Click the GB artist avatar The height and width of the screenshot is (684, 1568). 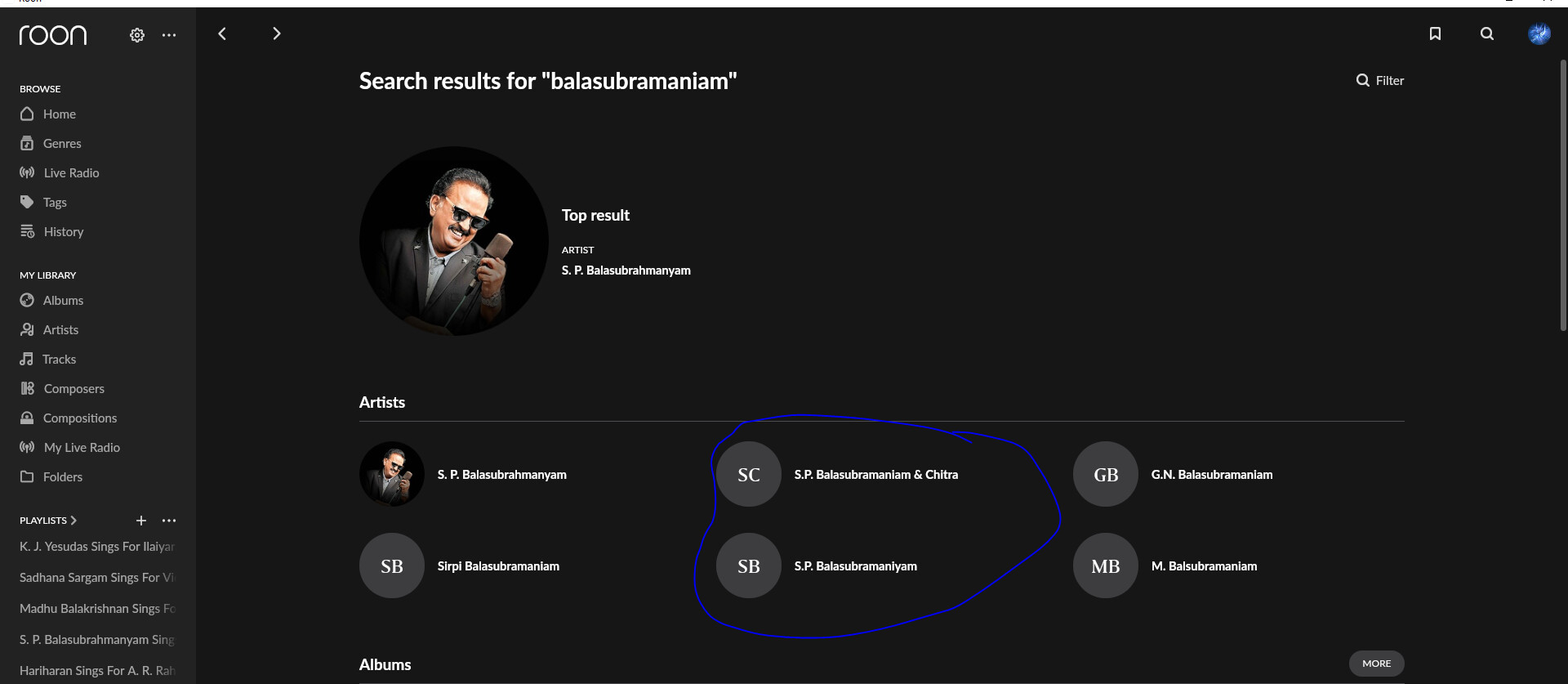click(x=1106, y=474)
